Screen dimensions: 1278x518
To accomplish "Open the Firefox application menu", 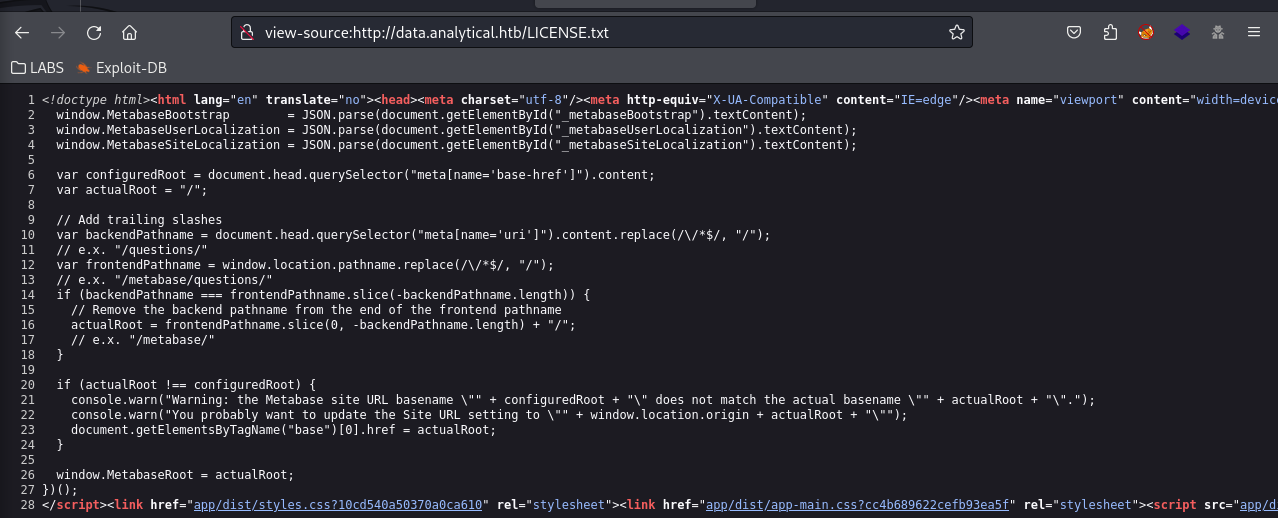I will 1253,32.
